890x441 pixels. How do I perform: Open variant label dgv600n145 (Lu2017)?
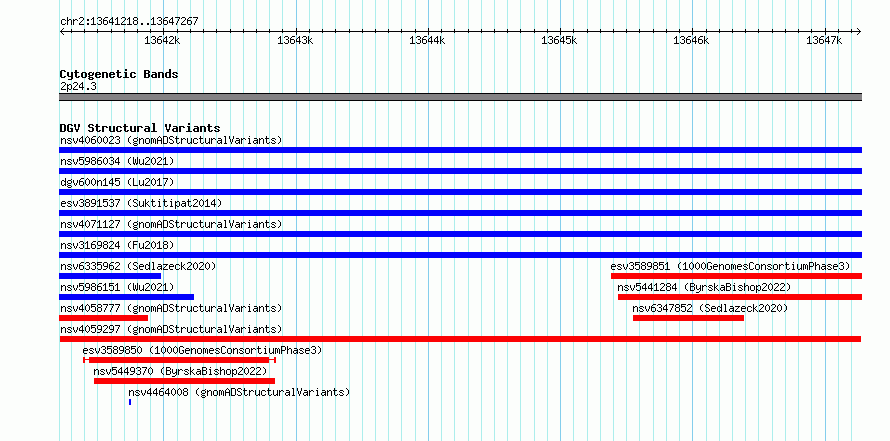pyautogui.click(x=117, y=182)
